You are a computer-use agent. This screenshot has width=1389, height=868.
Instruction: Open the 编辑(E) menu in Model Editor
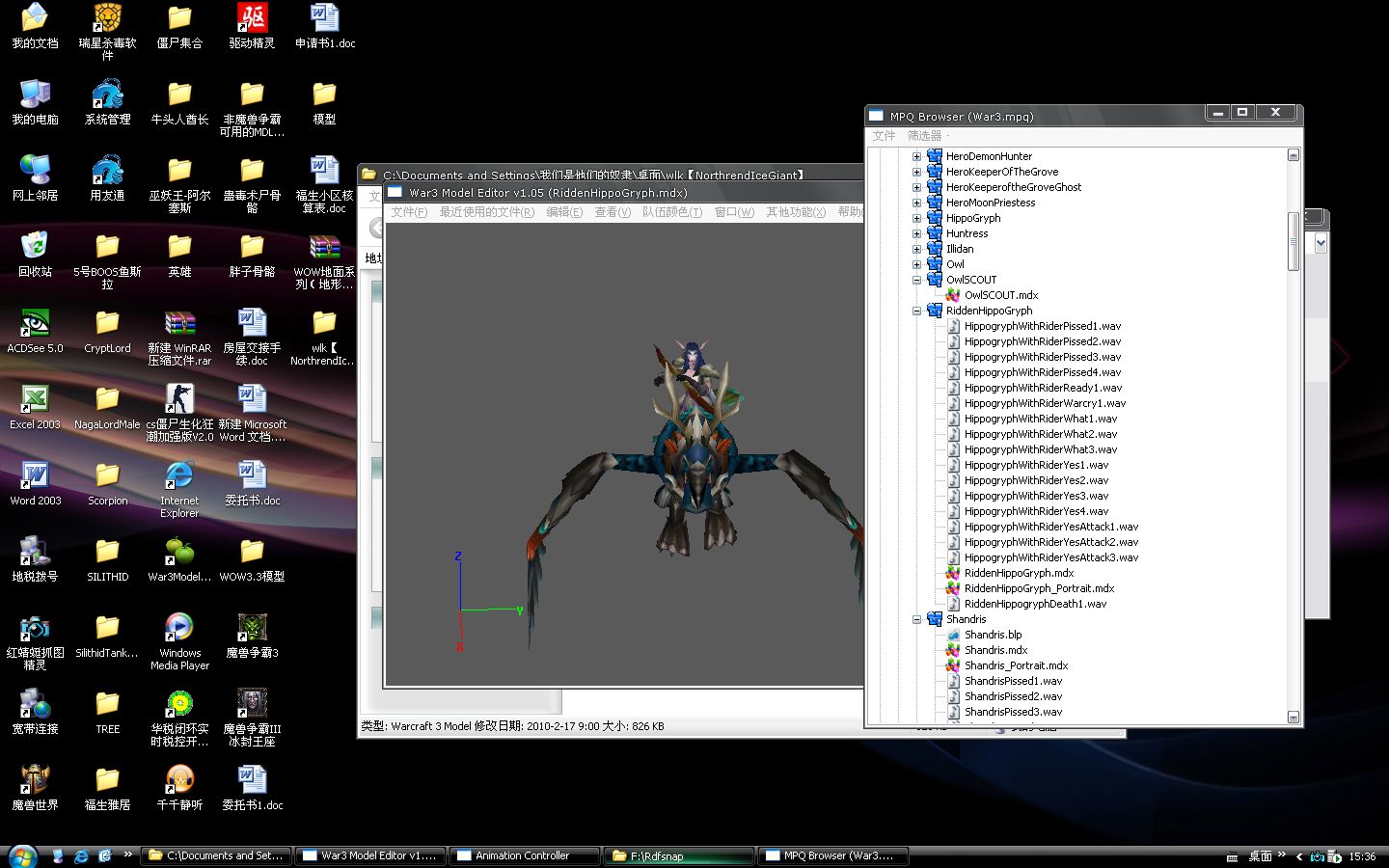[x=564, y=212]
